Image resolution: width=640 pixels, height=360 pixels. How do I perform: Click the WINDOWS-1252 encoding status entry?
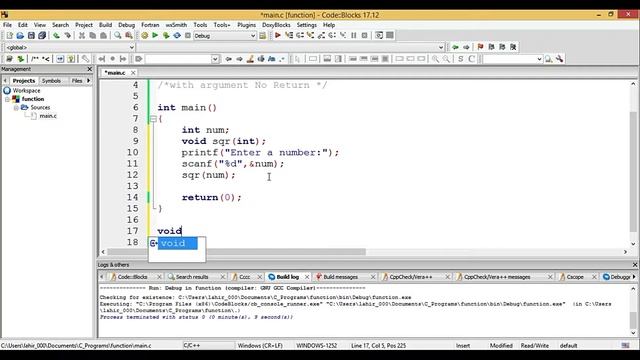tap(317, 345)
